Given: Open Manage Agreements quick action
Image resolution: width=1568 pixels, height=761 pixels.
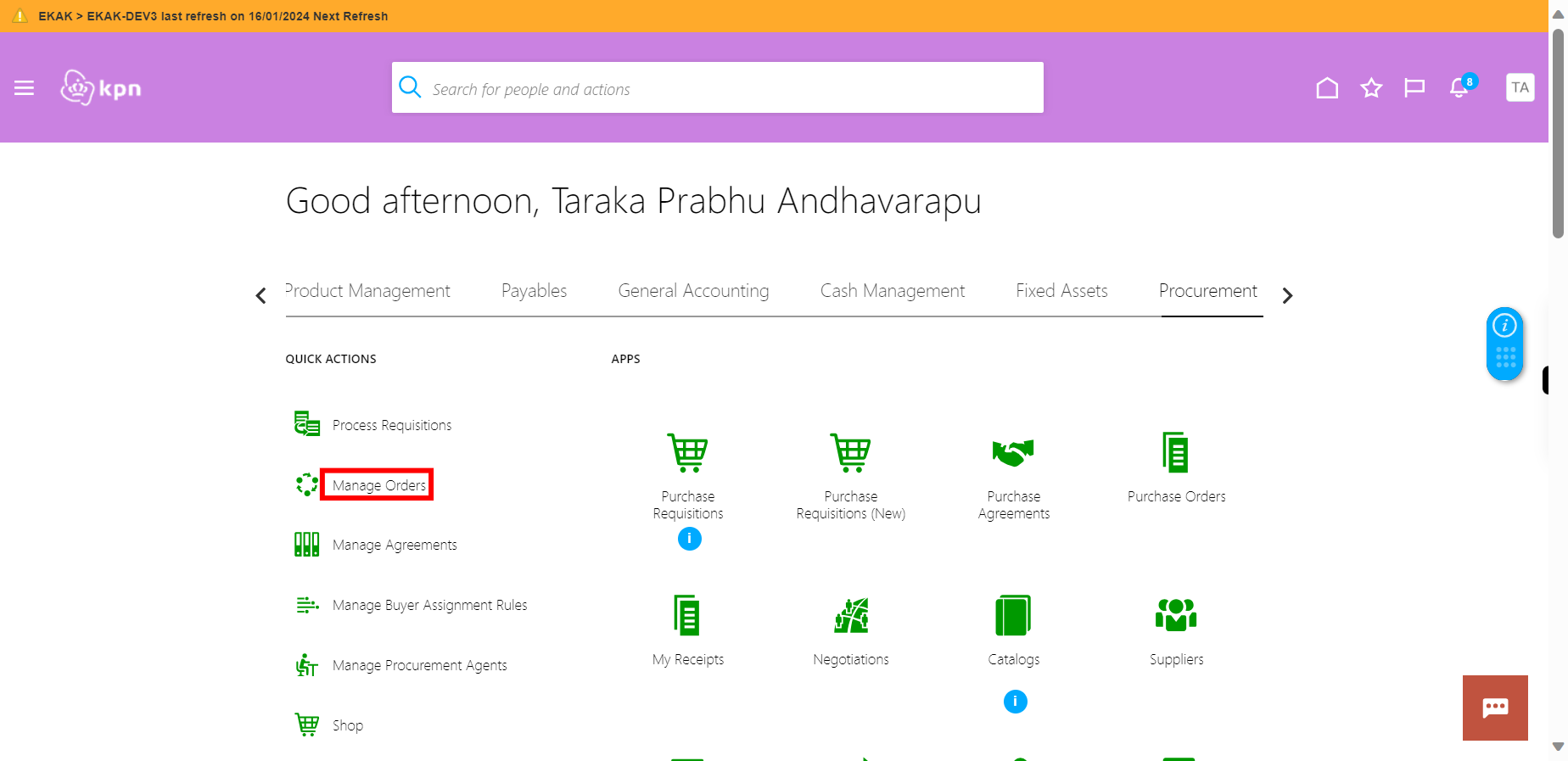Looking at the screenshot, I should [395, 545].
